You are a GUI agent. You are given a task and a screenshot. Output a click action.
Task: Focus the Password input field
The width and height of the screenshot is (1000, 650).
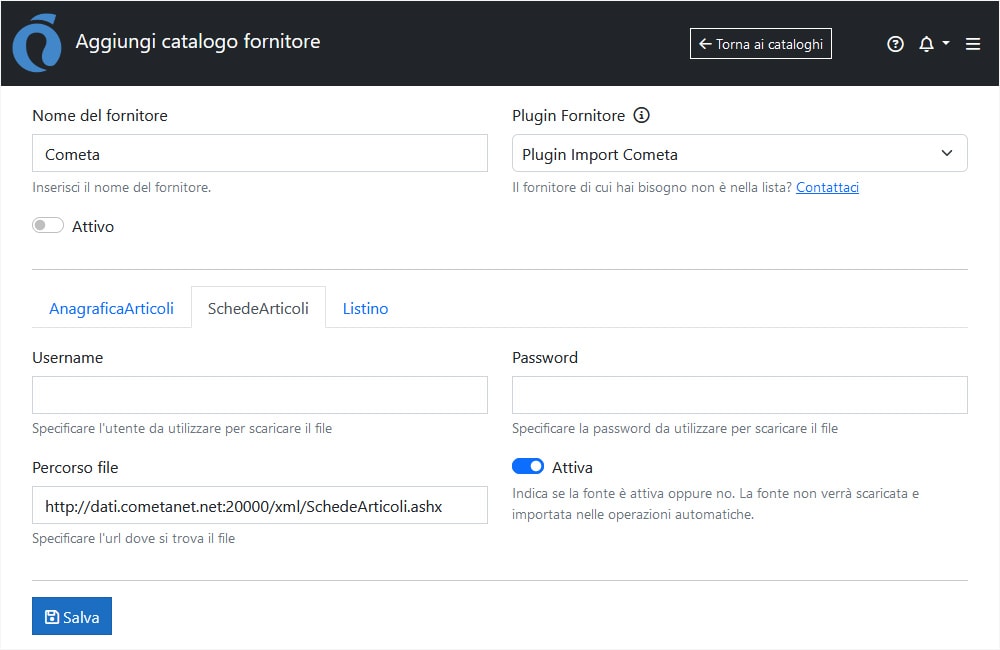pos(739,395)
